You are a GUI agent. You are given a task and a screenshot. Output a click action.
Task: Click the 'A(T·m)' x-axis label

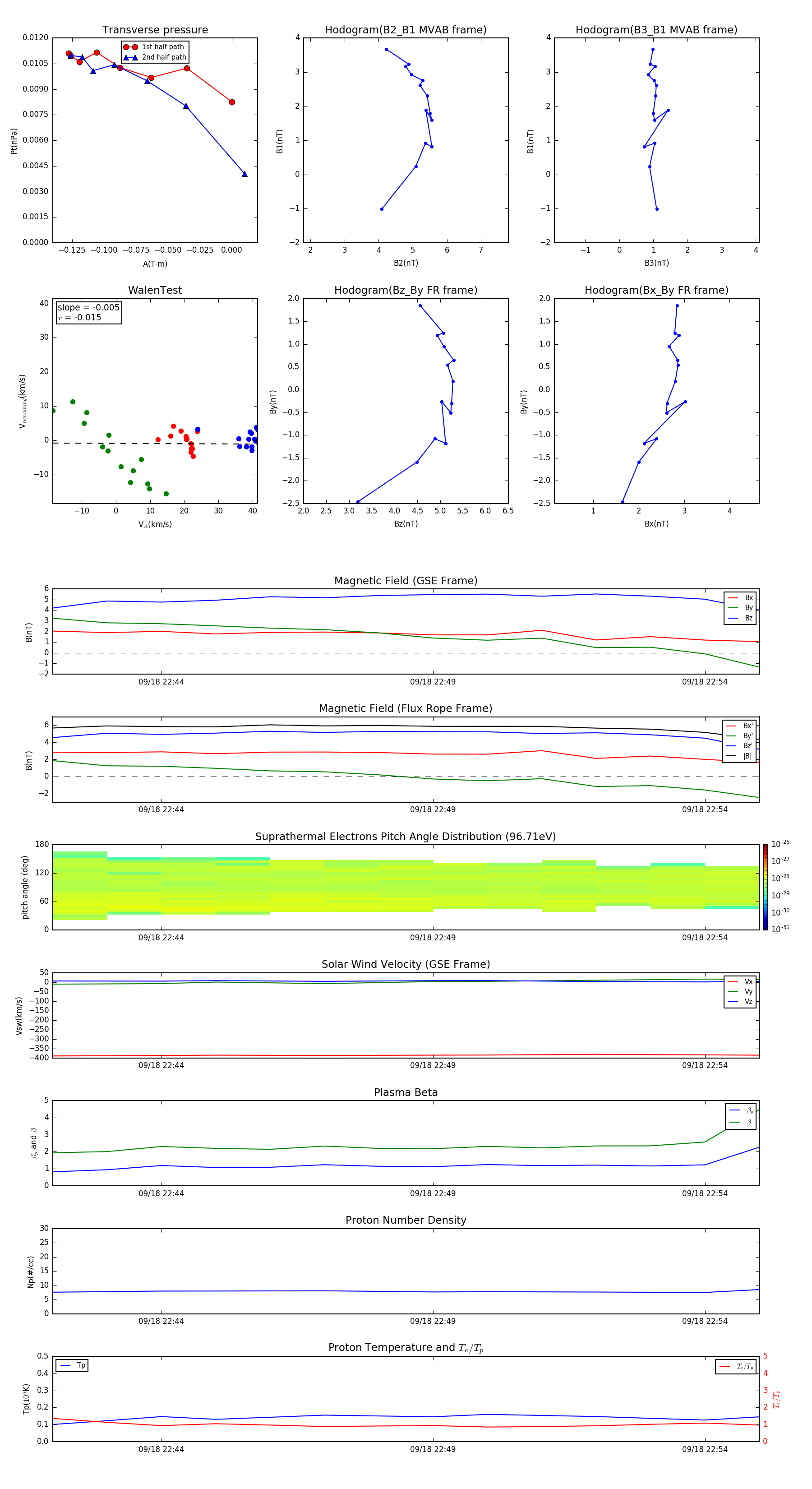pos(155,264)
